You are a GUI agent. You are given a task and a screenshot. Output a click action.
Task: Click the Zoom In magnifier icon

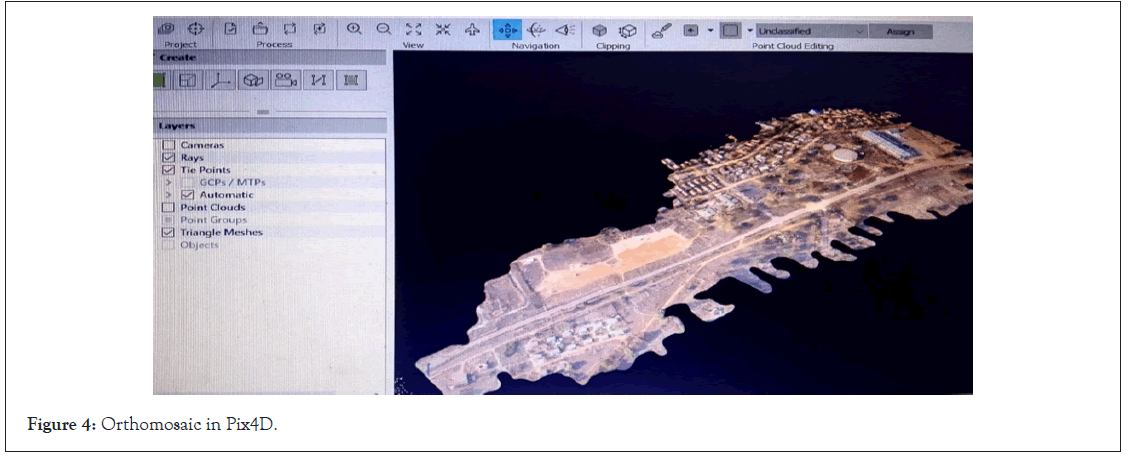coord(354,29)
